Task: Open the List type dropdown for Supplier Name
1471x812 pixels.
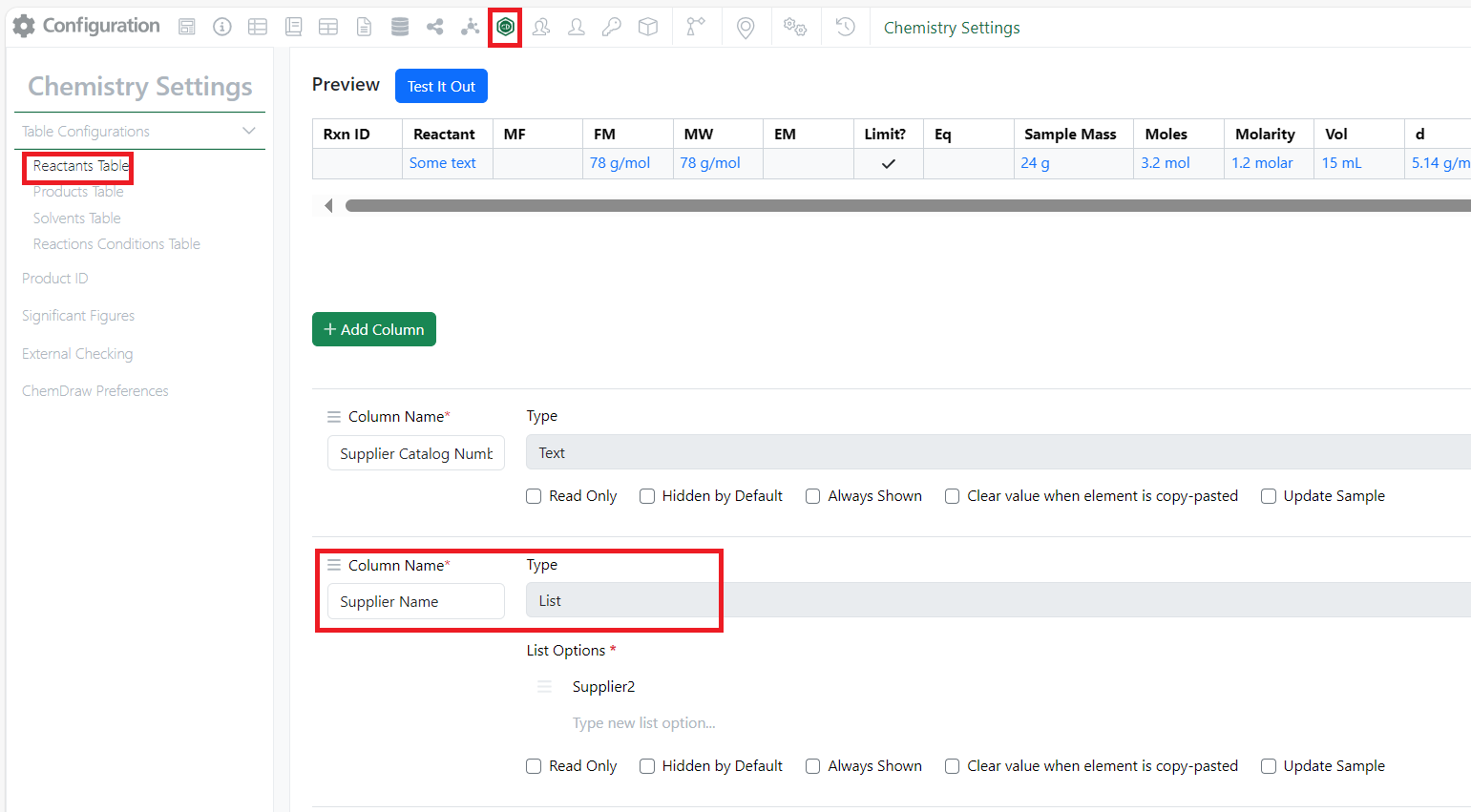Action: pyautogui.click(x=622, y=600)
